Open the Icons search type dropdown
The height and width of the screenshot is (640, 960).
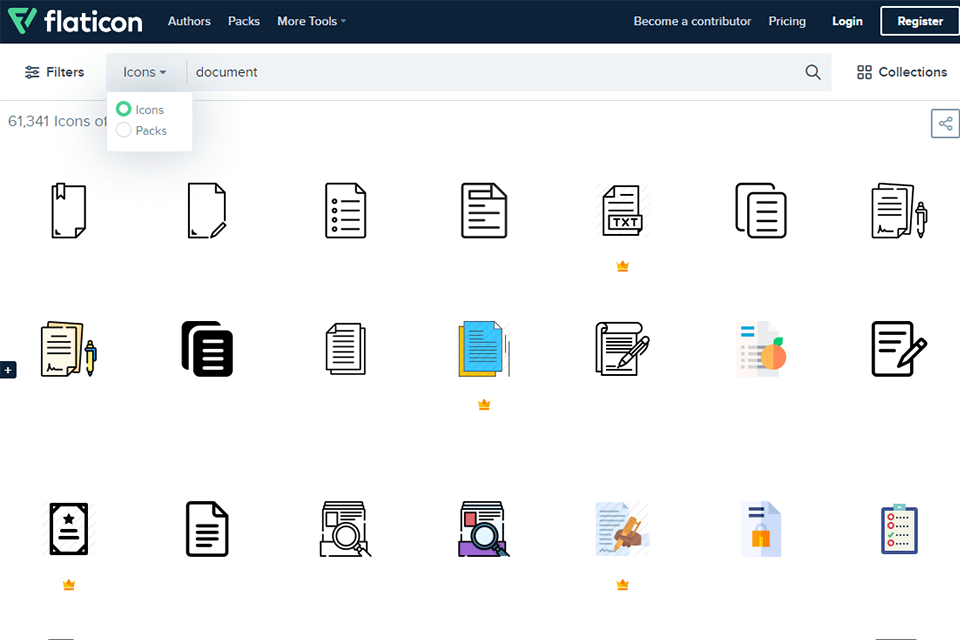(143, 71)
